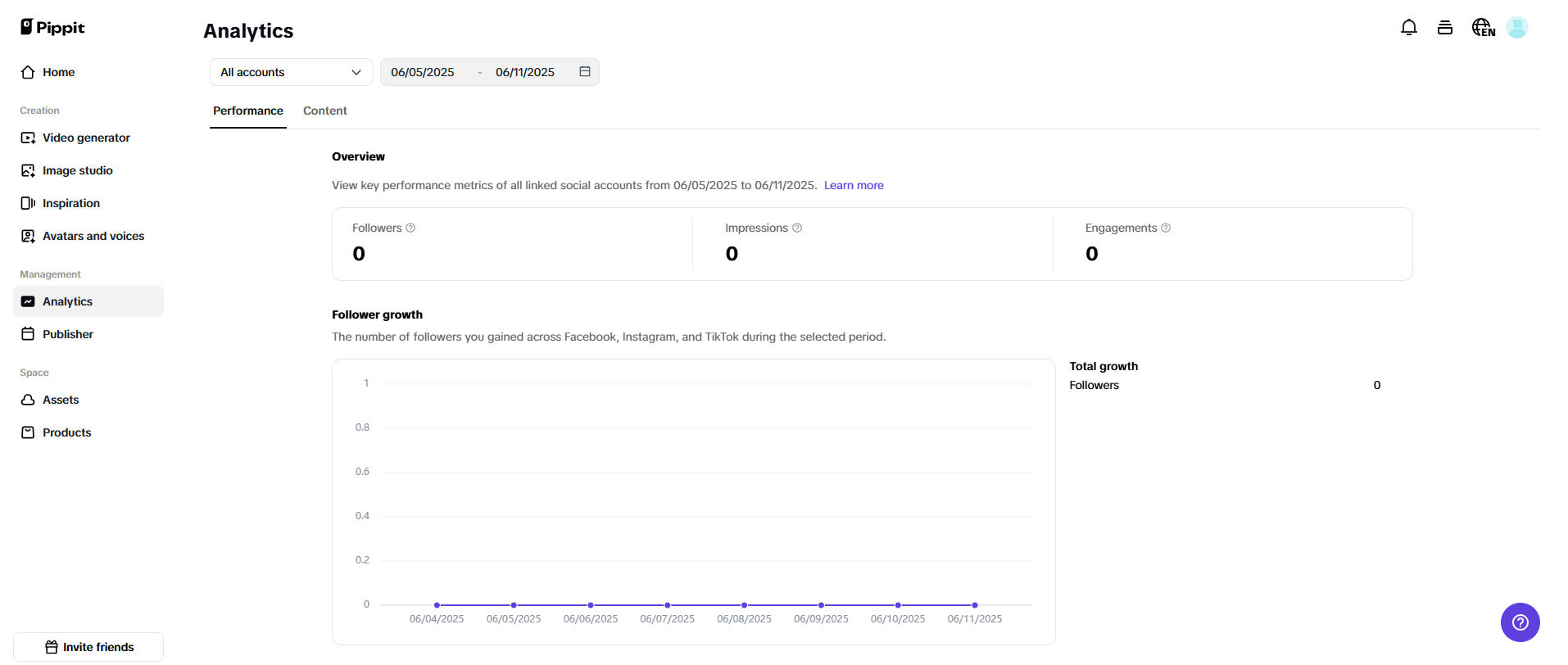Click the Engagements metric label
1568x665 pixels.
click(x=1121, y=228)
